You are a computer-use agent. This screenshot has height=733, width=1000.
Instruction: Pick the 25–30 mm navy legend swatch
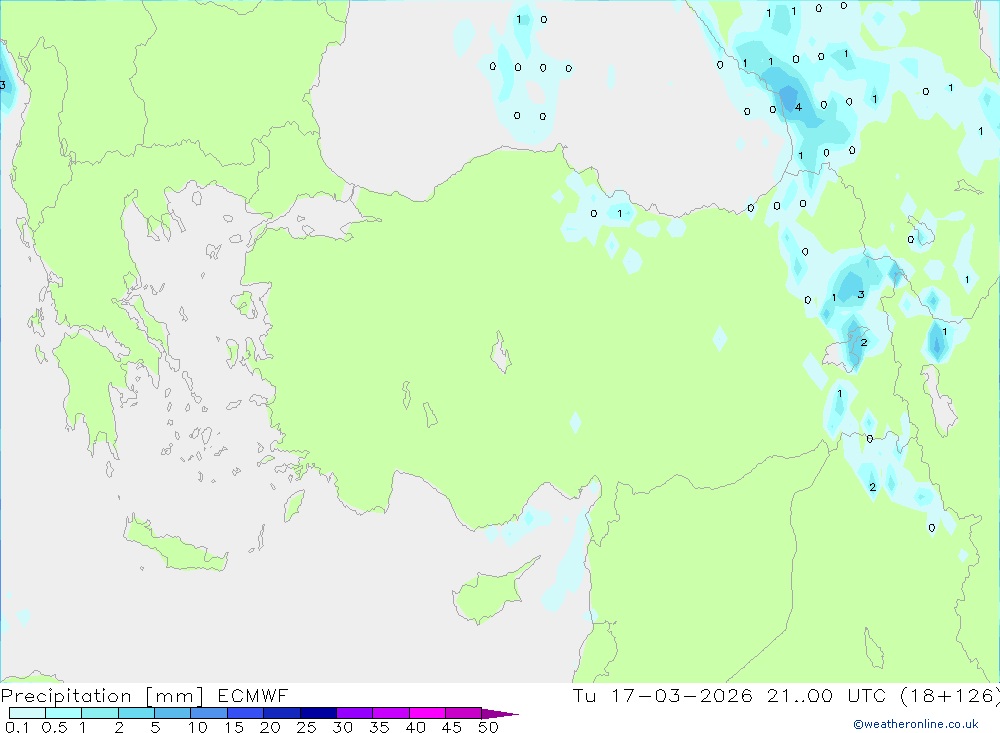pos(318,713)
